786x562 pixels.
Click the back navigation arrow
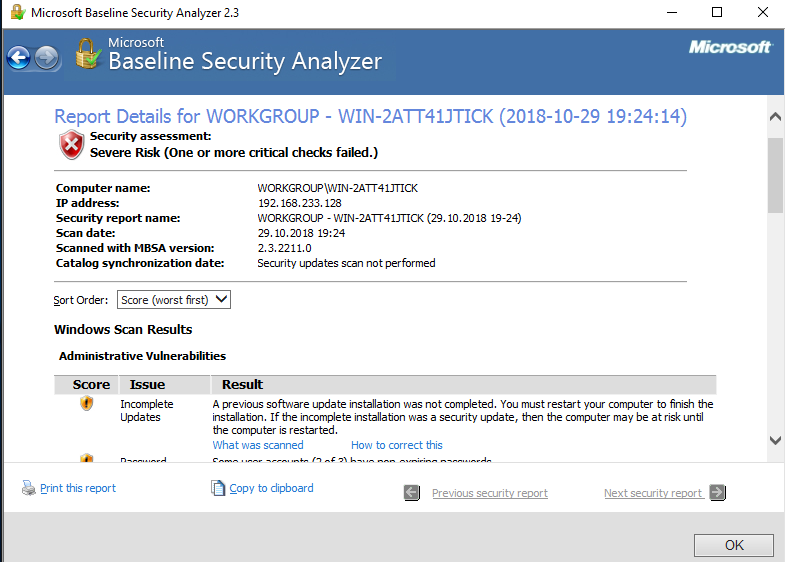click(18, 58)
